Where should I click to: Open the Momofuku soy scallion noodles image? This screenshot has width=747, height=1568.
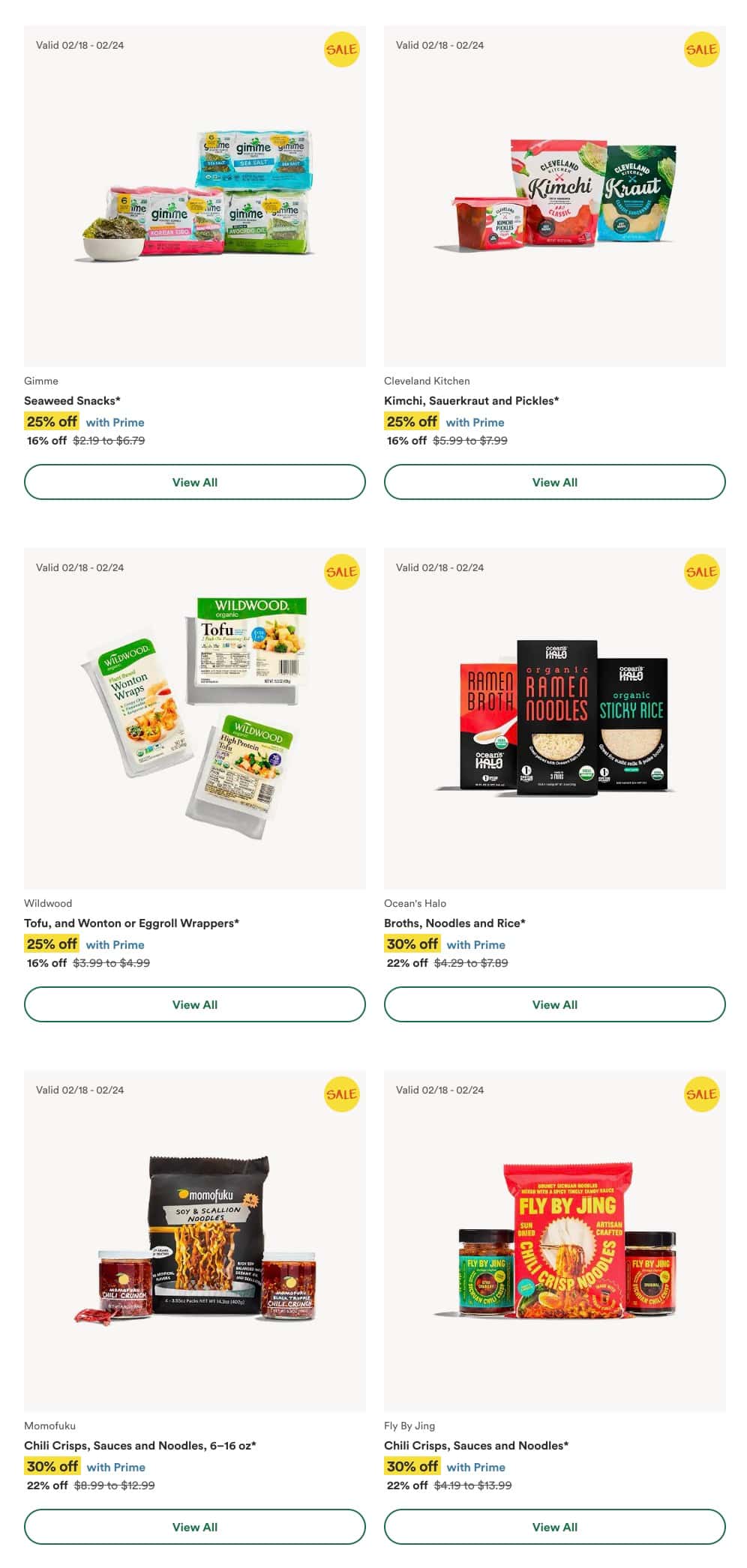[195, 1241]
